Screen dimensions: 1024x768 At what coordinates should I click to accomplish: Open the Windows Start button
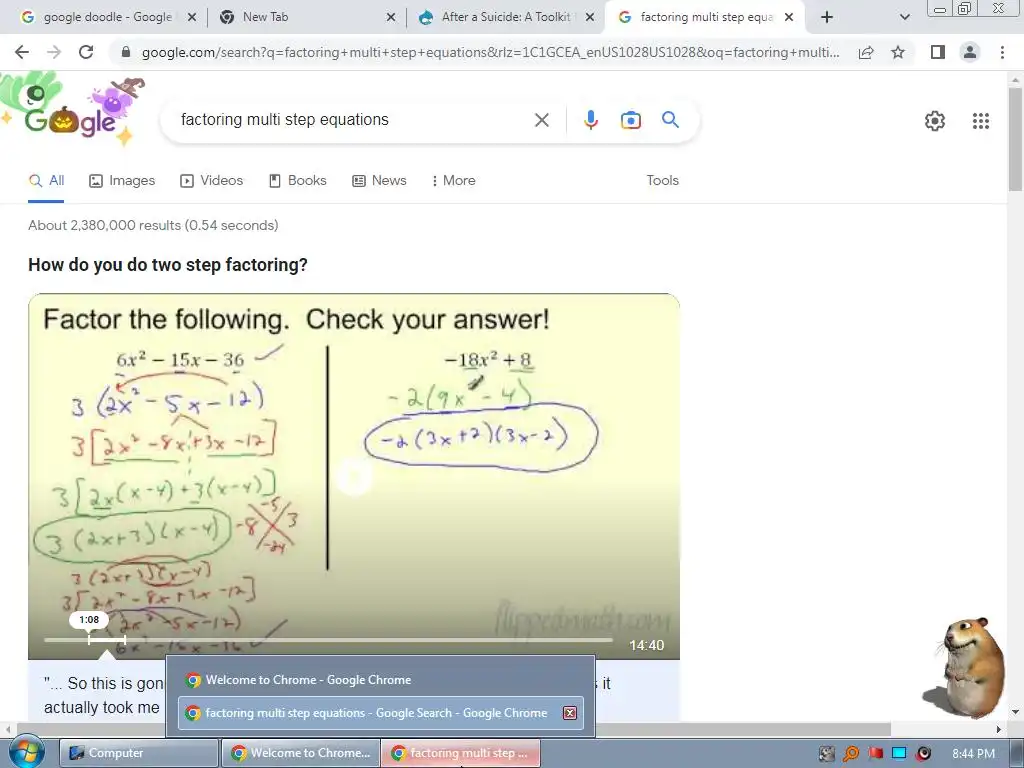pos(26,752)
